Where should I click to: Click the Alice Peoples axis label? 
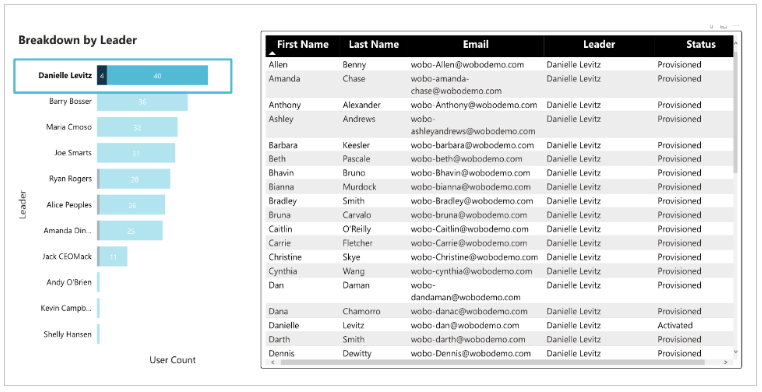[x=69, y=205]
